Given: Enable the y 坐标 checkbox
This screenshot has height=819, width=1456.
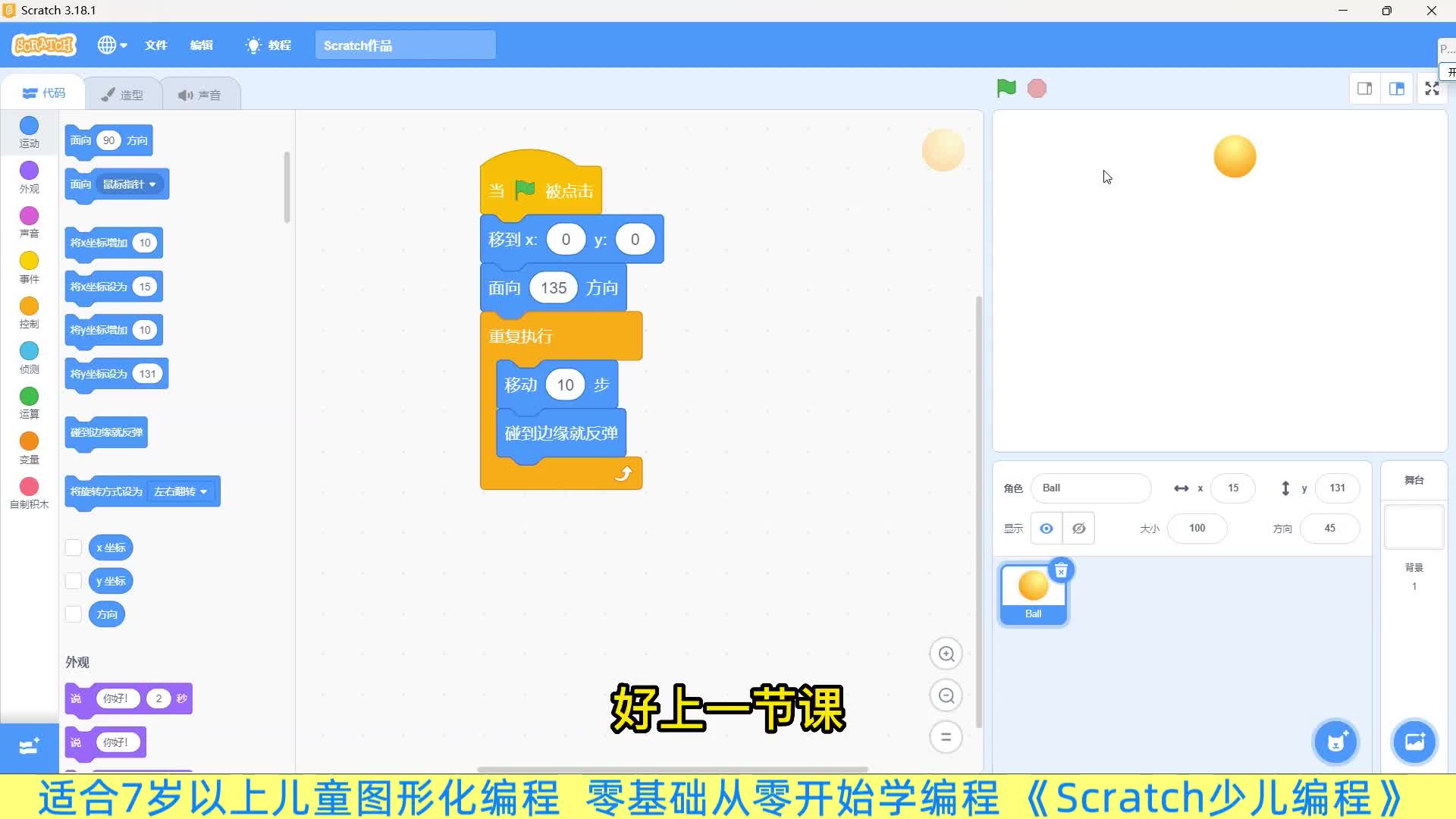Looking at the screenshot, I should pos(74,581).
